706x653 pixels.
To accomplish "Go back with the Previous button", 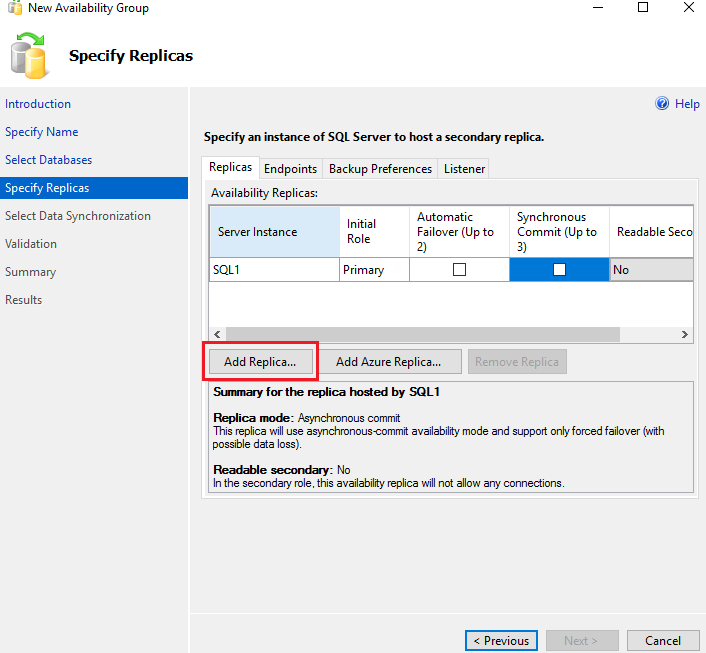I will coord(501,640).
